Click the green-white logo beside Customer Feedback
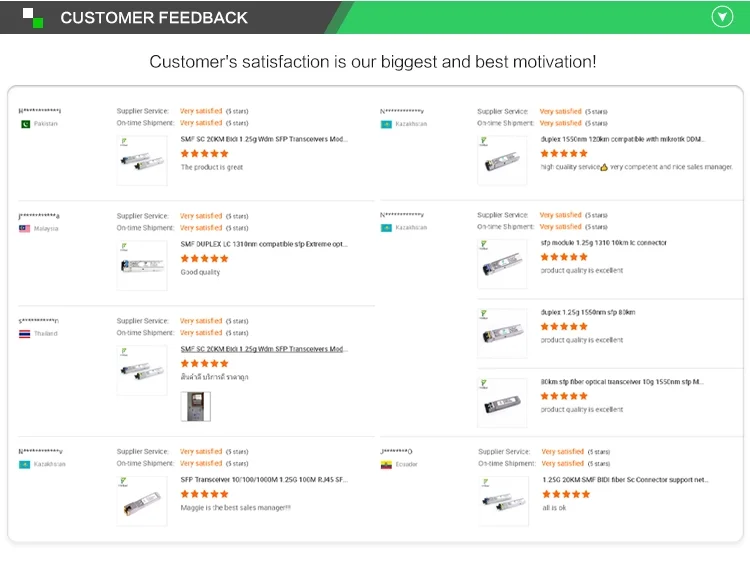 (x=34, y=17)
